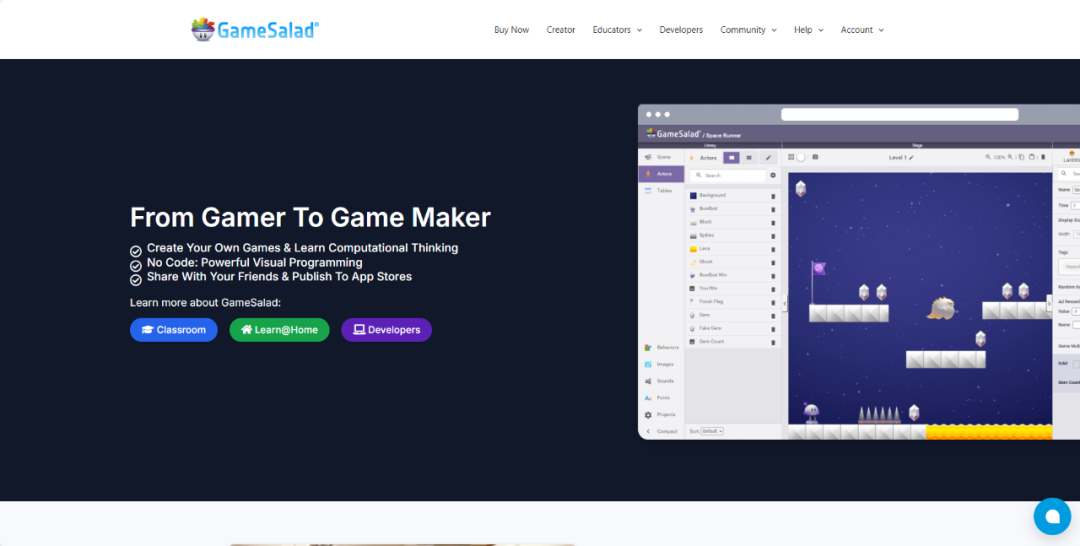Delete the Background actor with its trash icon
The height and width of the screenshot is (546, 1080).
click(773, 196)
